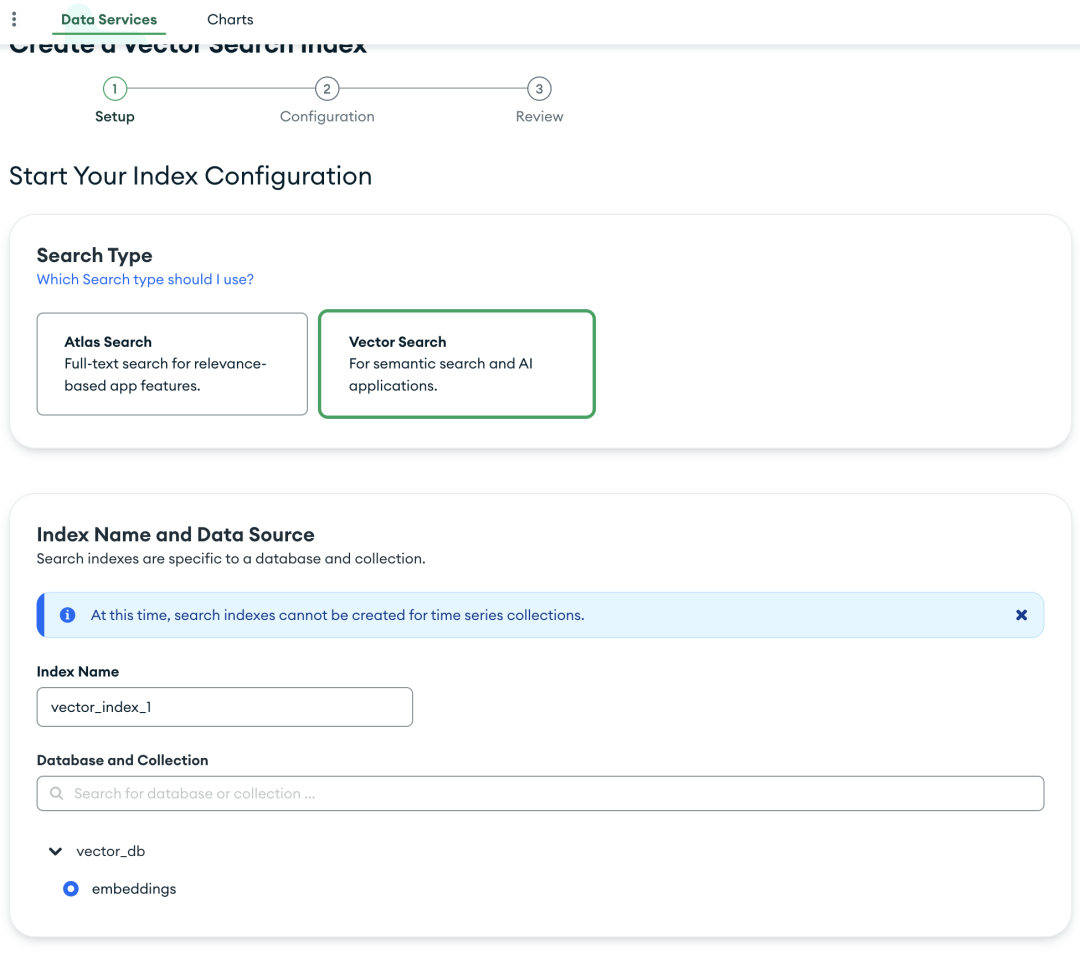Click the vector_db database name
The image size is (1080, 953).
(x=111, y=852)
